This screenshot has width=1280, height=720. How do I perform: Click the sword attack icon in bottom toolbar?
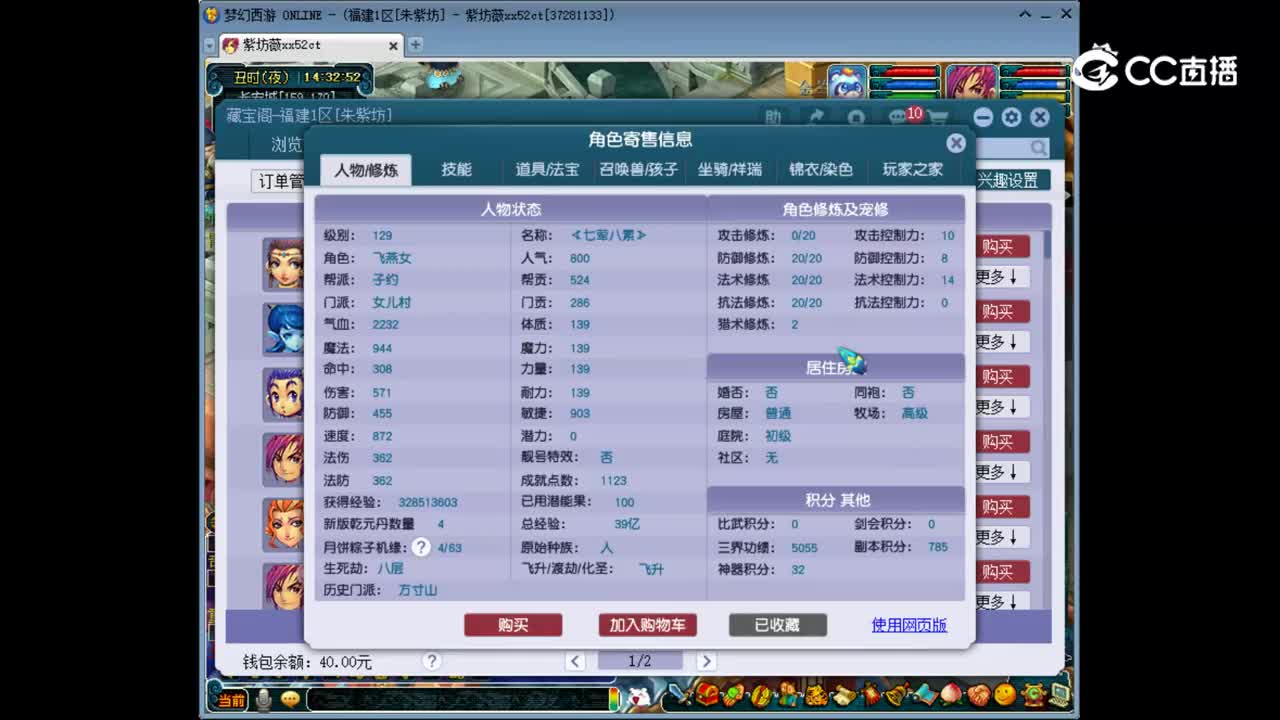[x=681, y=693]
